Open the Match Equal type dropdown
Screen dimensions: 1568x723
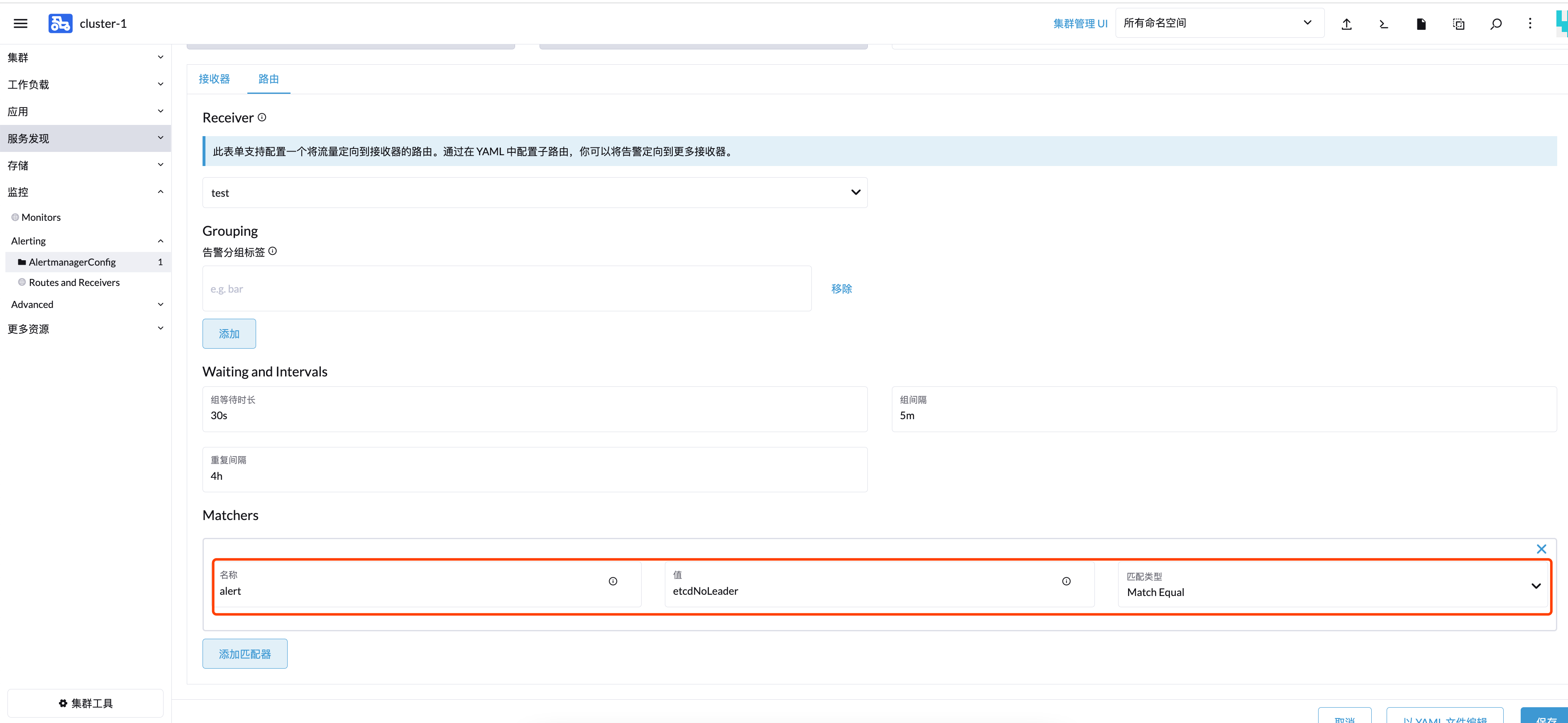coord(1332,586)
